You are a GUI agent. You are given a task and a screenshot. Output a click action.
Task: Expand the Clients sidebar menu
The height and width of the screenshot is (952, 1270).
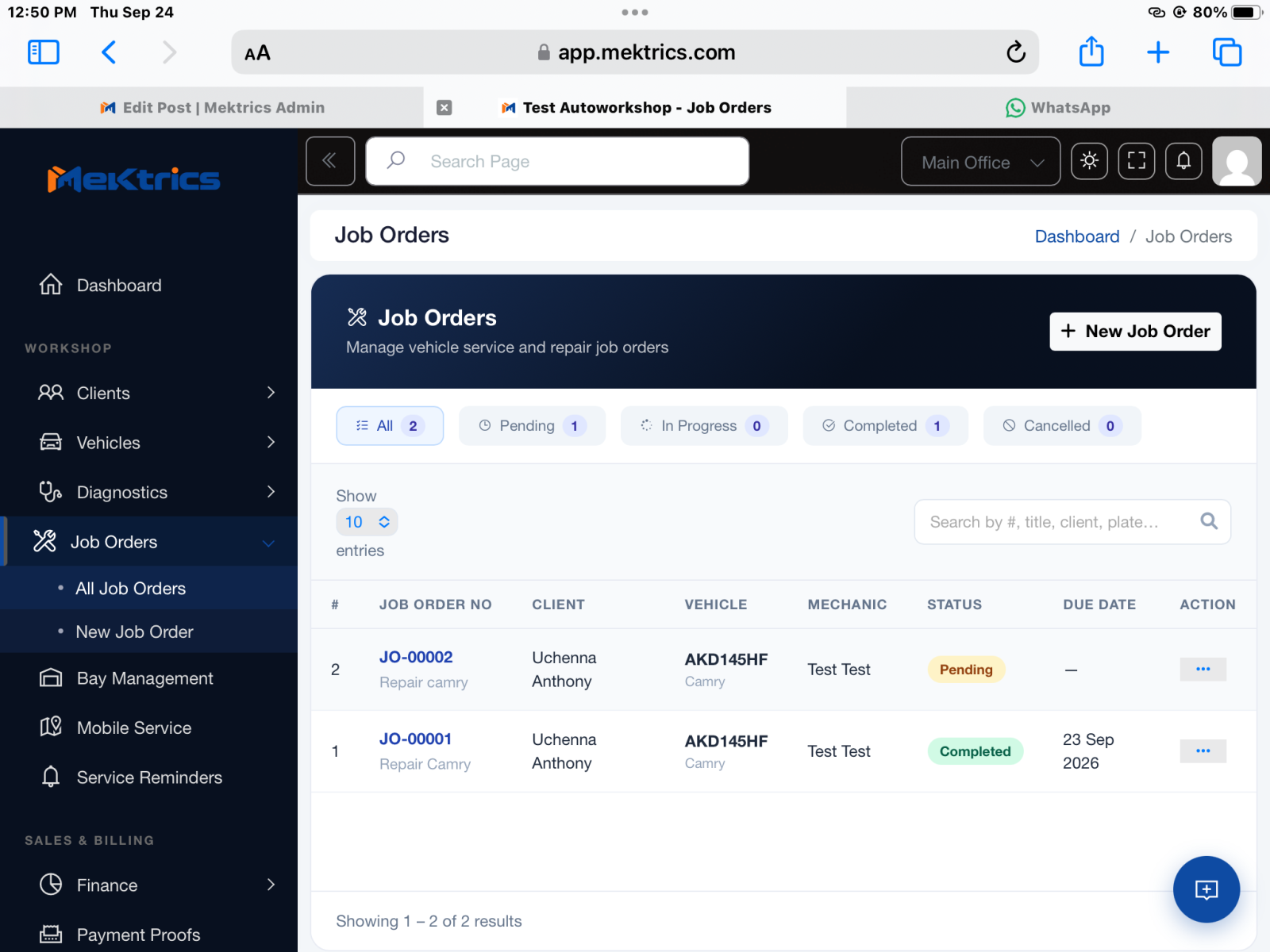click(x=148, y=393)
